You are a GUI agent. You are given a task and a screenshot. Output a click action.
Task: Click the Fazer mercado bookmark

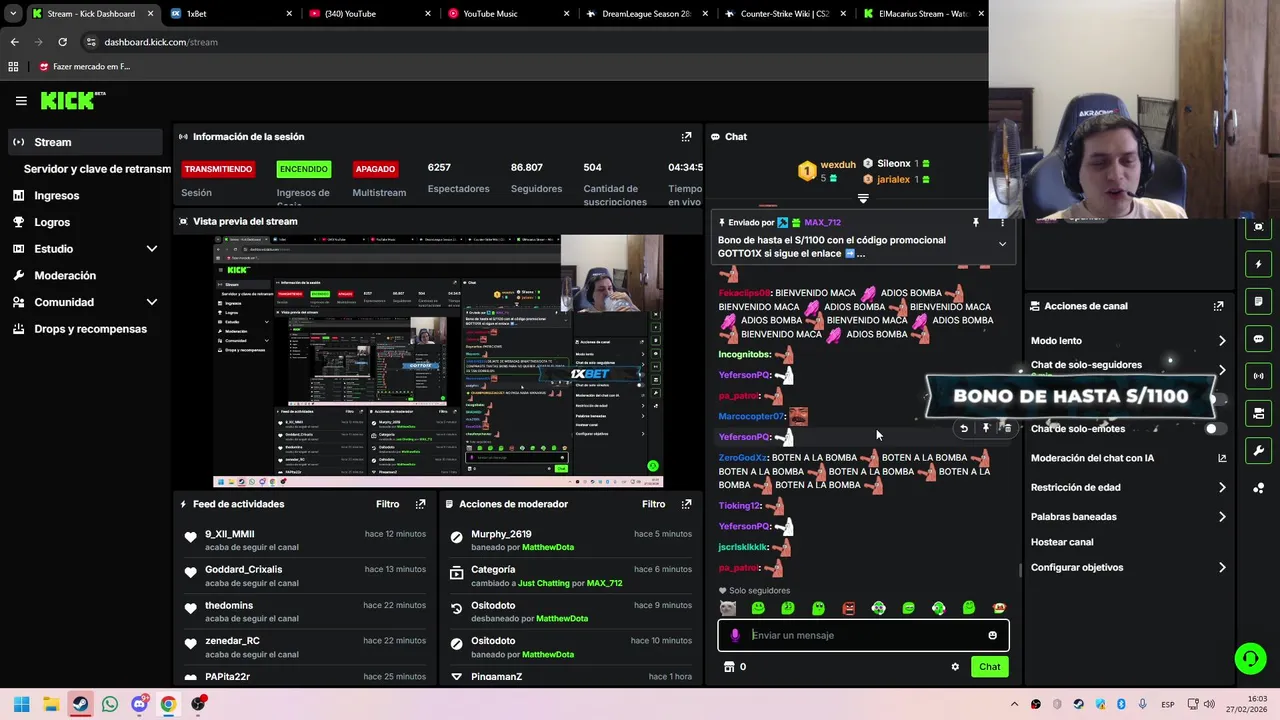(x=85, y=67)
